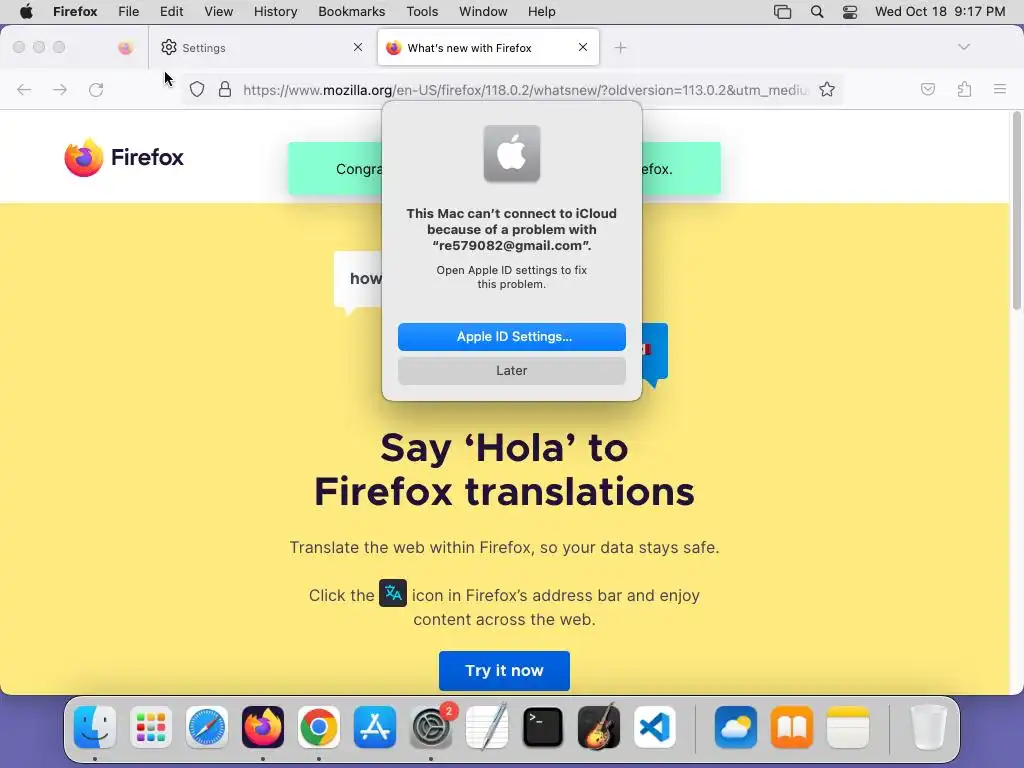The width and height of the screenshot is (1024, 768).
Task: Click the page vertical scrollbar
Action: coord(1017,210)
